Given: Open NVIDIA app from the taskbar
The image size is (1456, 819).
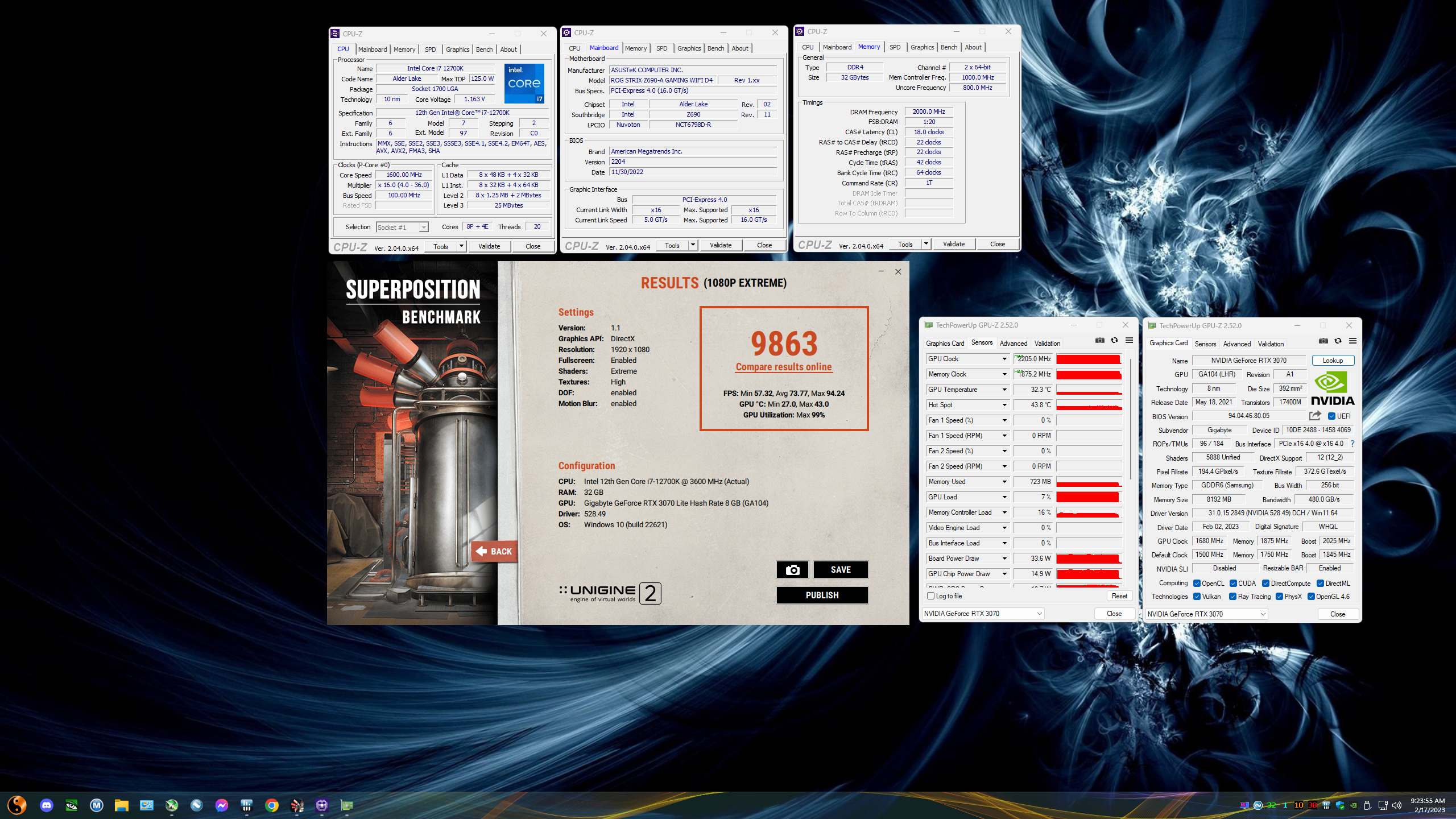Looking at the screenshot, I should [x=72, y=805].
